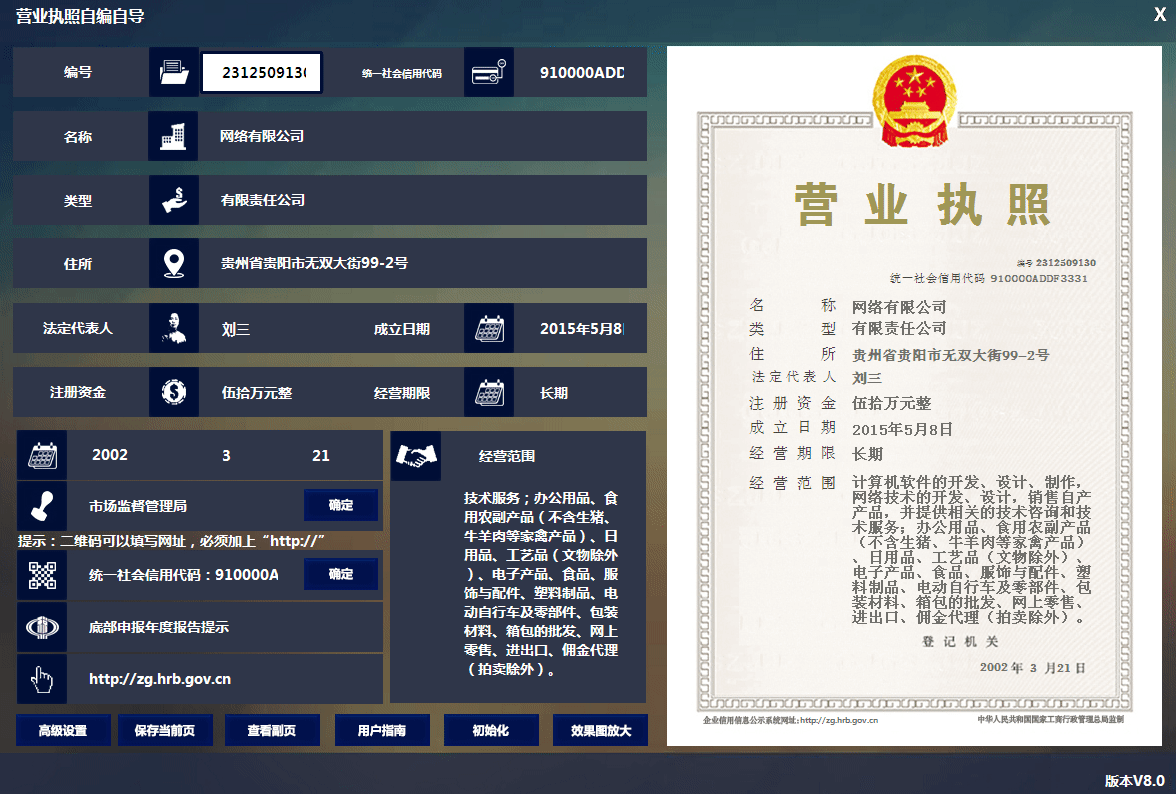Viewport: 1176px width, 794px height.
Task: Click 保存当前页 to save the page
Action: pyautogui.click(x=165, y=729)
